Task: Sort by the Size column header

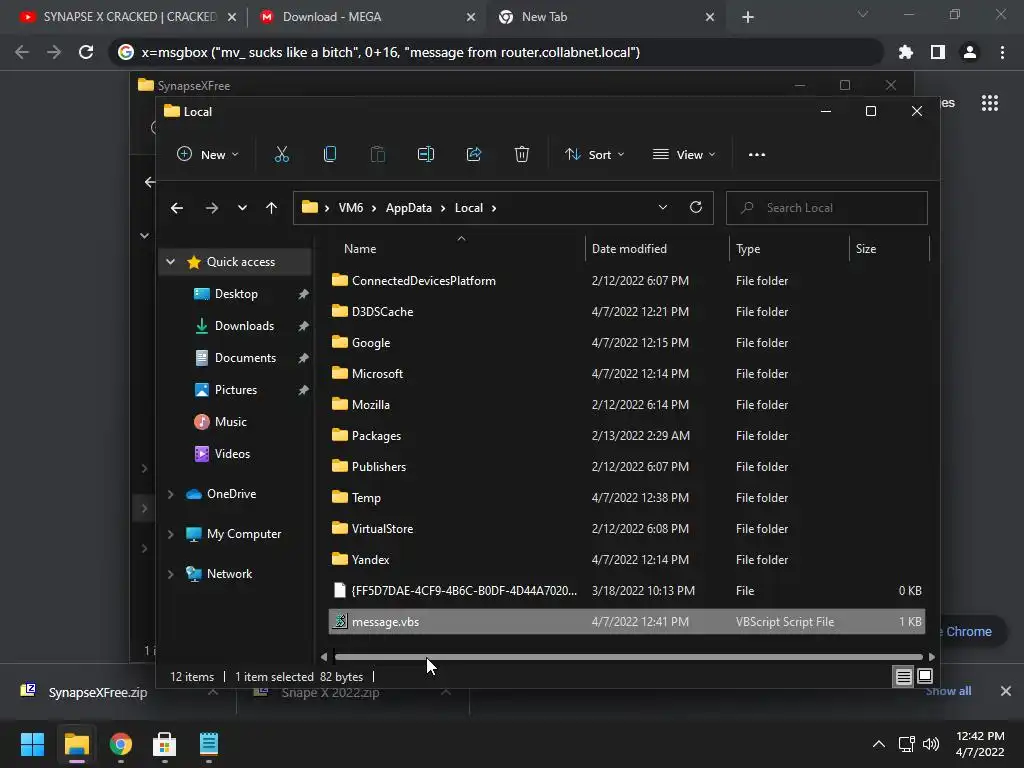Action: (866, 249)
